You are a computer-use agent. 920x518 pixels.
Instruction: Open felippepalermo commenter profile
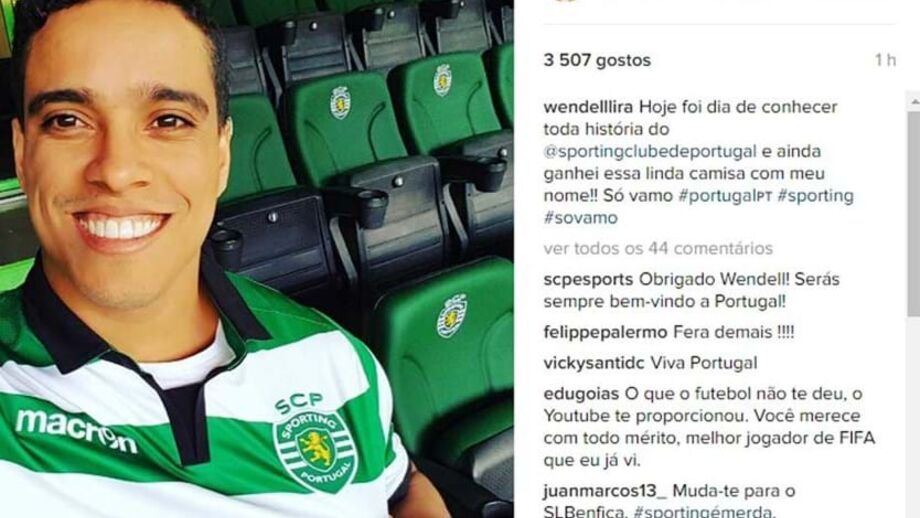605,333
